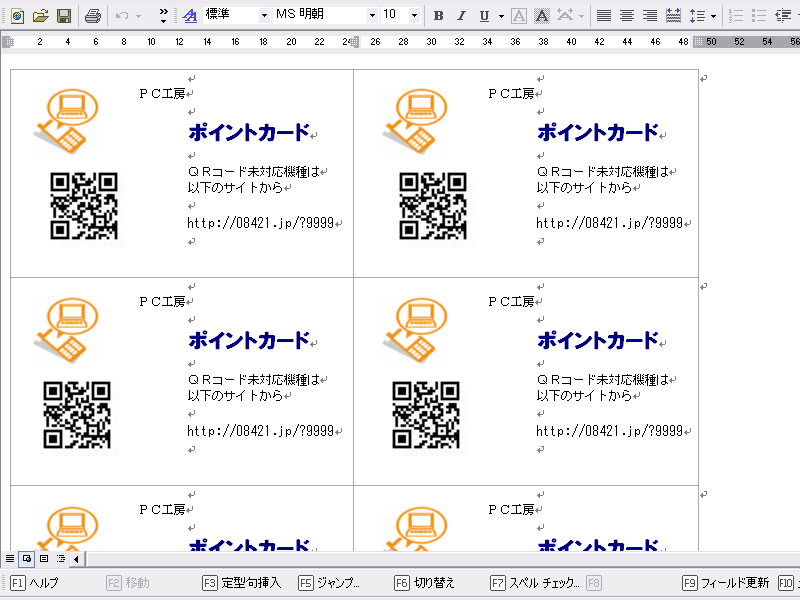Click http://08421.jp/?9999 in top-left card
The height and width of the screenshot is (600, 800).
click(x=260, y=223)
